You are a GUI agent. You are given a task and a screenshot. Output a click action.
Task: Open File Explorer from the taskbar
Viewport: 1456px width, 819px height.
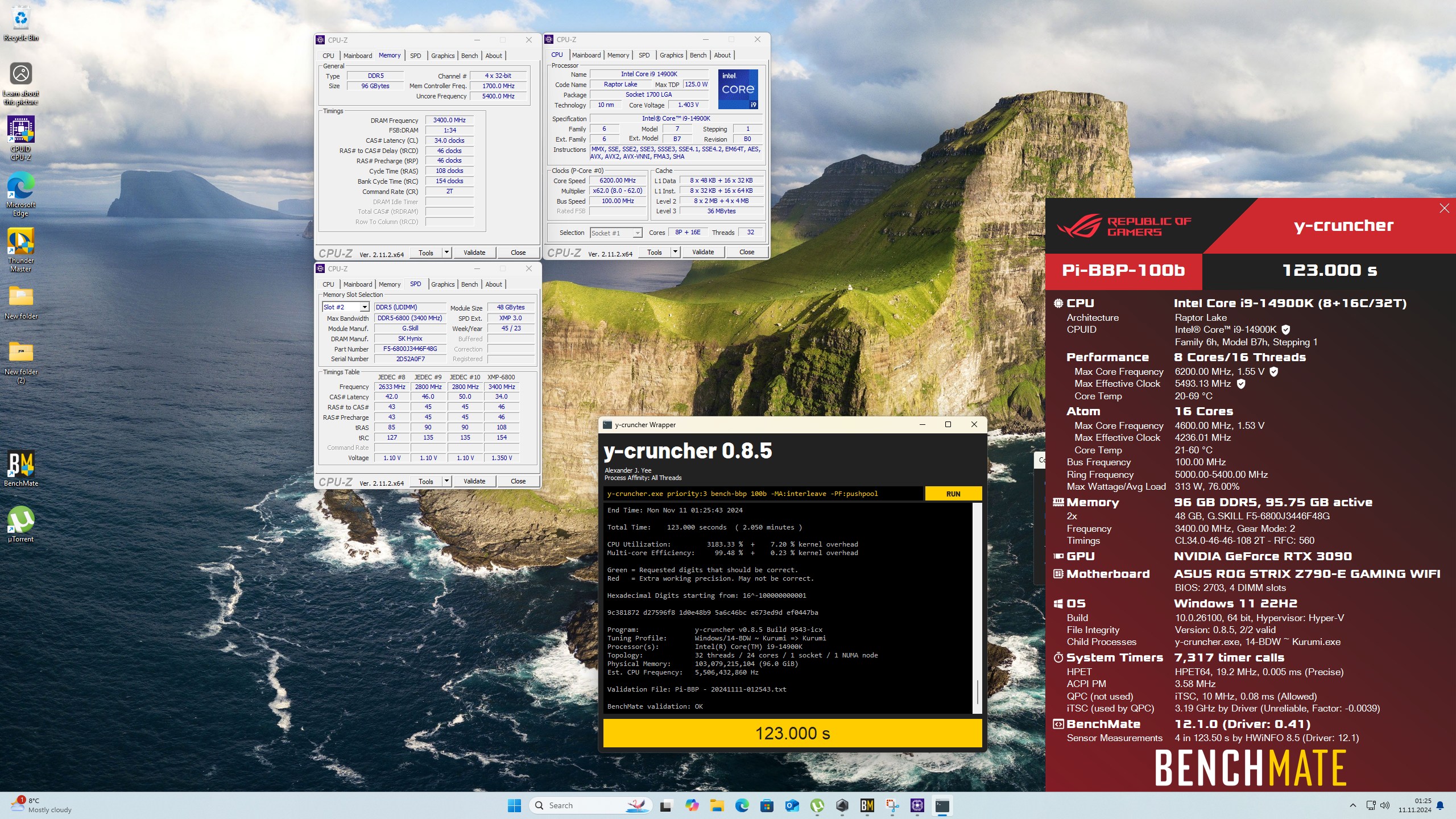717,805
